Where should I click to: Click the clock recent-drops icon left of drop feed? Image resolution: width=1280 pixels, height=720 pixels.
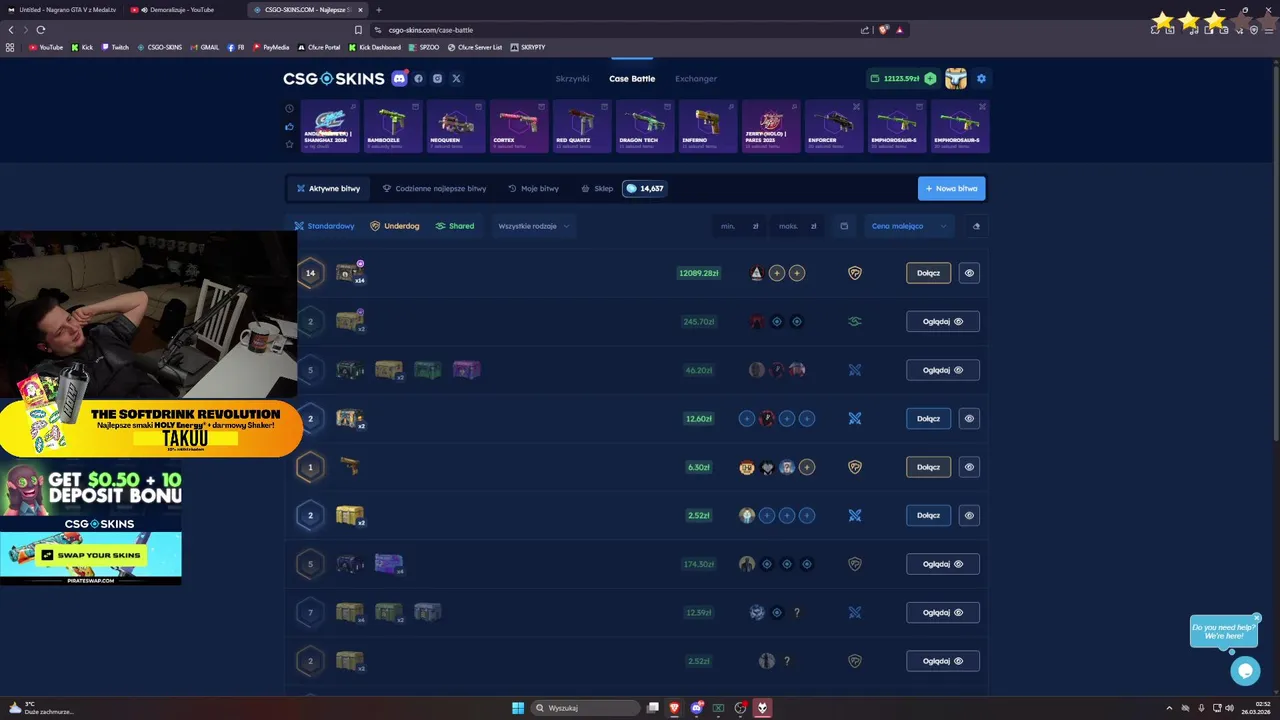point(289,108)
